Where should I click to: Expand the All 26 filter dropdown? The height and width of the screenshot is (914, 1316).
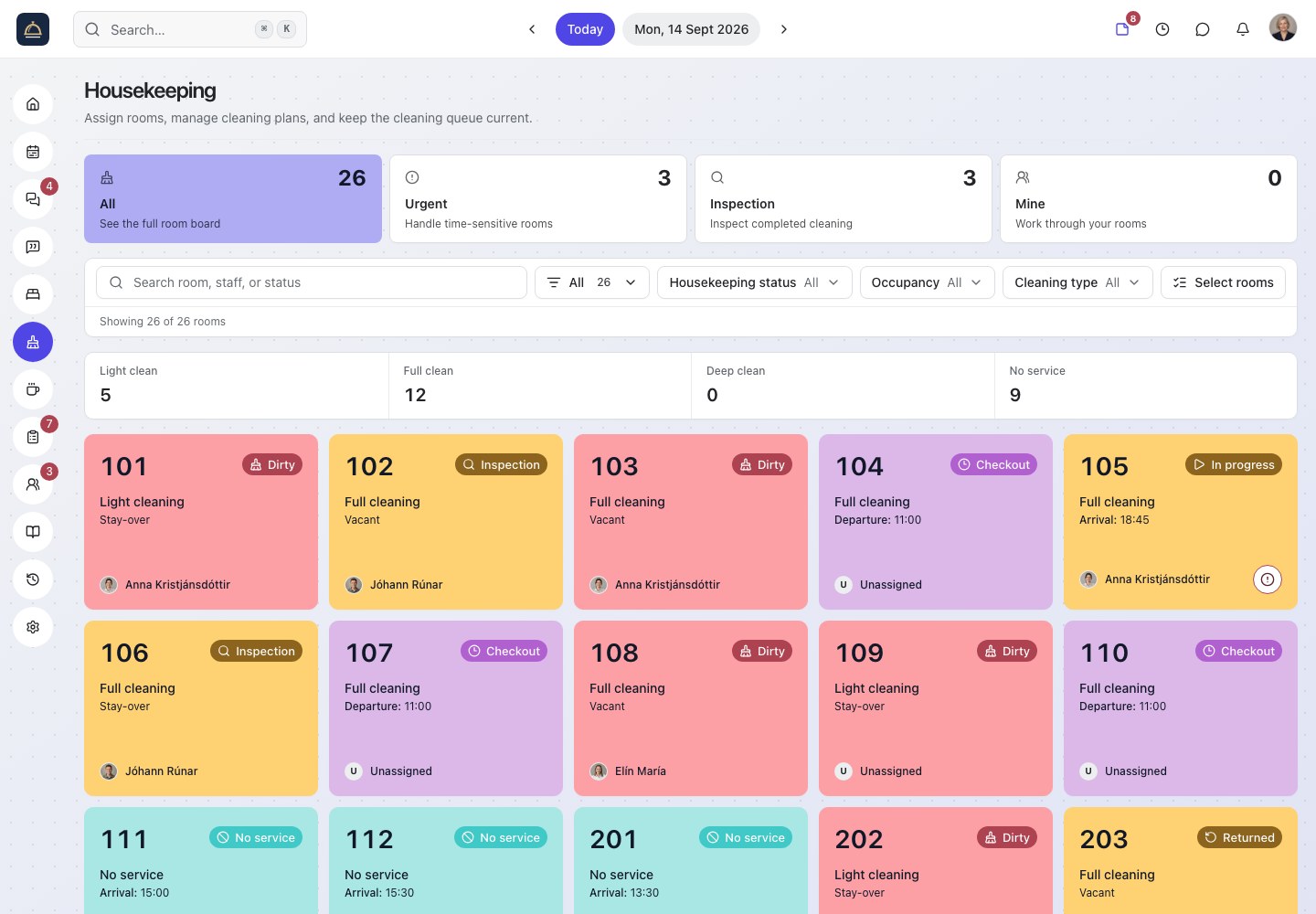[592, 282]
